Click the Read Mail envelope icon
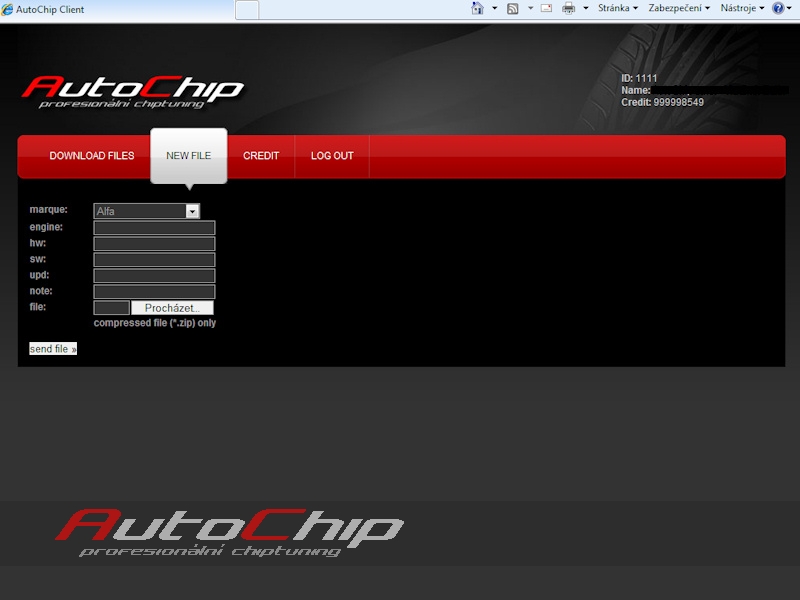The width and height of the screenshot is (800, 600). pyautogui.click(x=546, y=8)
